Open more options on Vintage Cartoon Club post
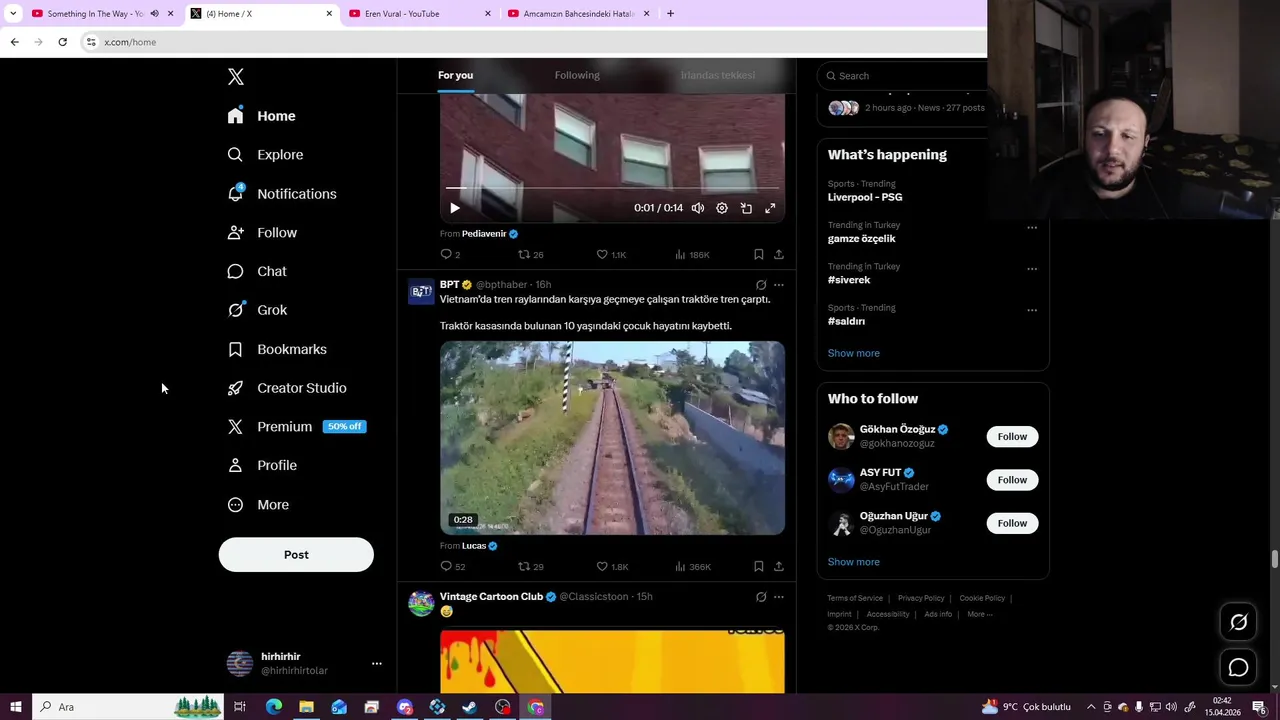The width and height of the screenshot is (1280, 720). [x=779, y=597]
